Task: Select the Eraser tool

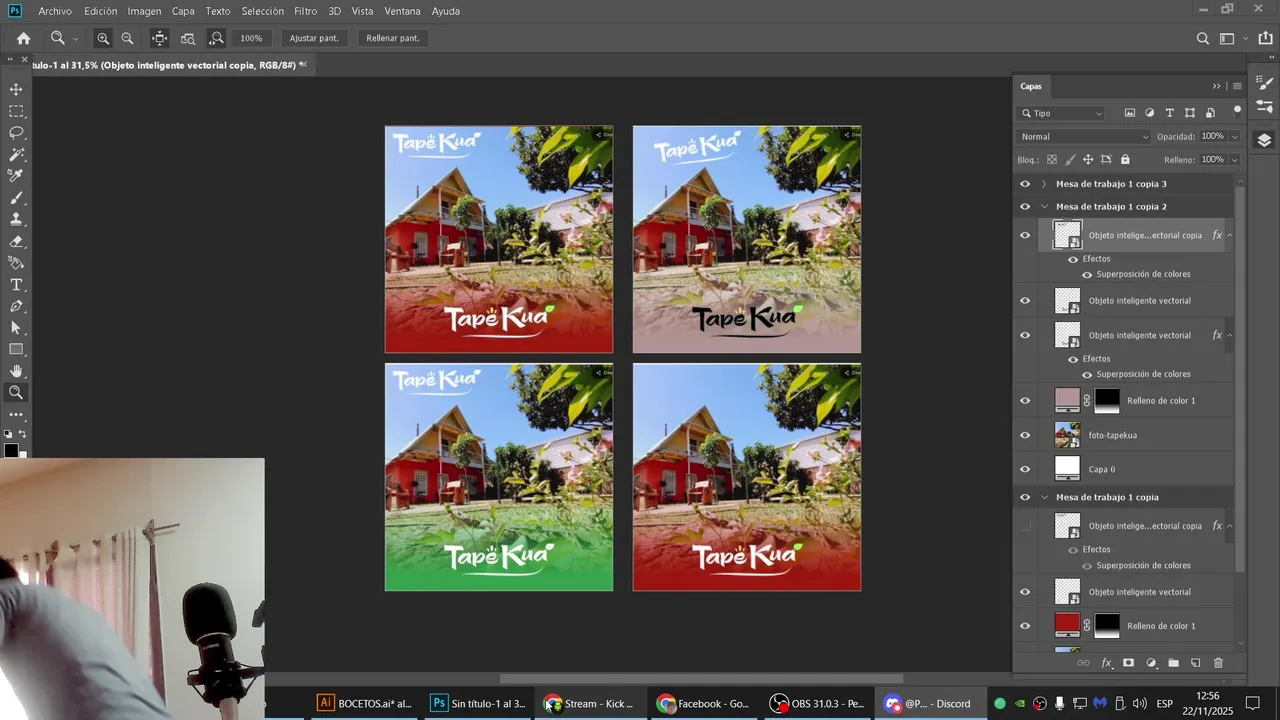Action: 16,241
